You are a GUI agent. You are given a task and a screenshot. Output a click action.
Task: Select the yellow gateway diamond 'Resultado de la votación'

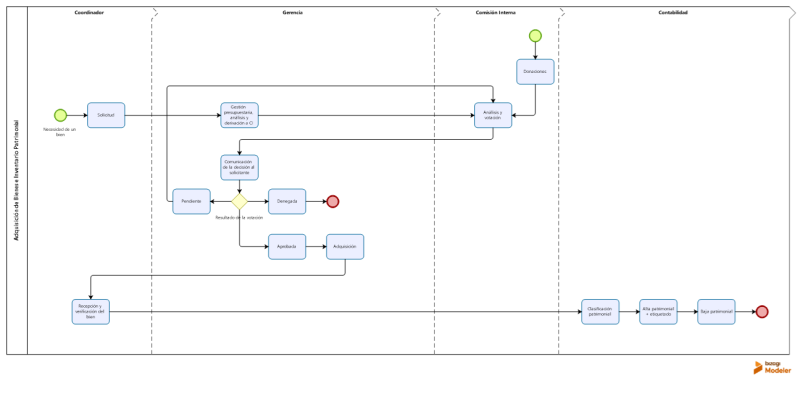[239, 201]
